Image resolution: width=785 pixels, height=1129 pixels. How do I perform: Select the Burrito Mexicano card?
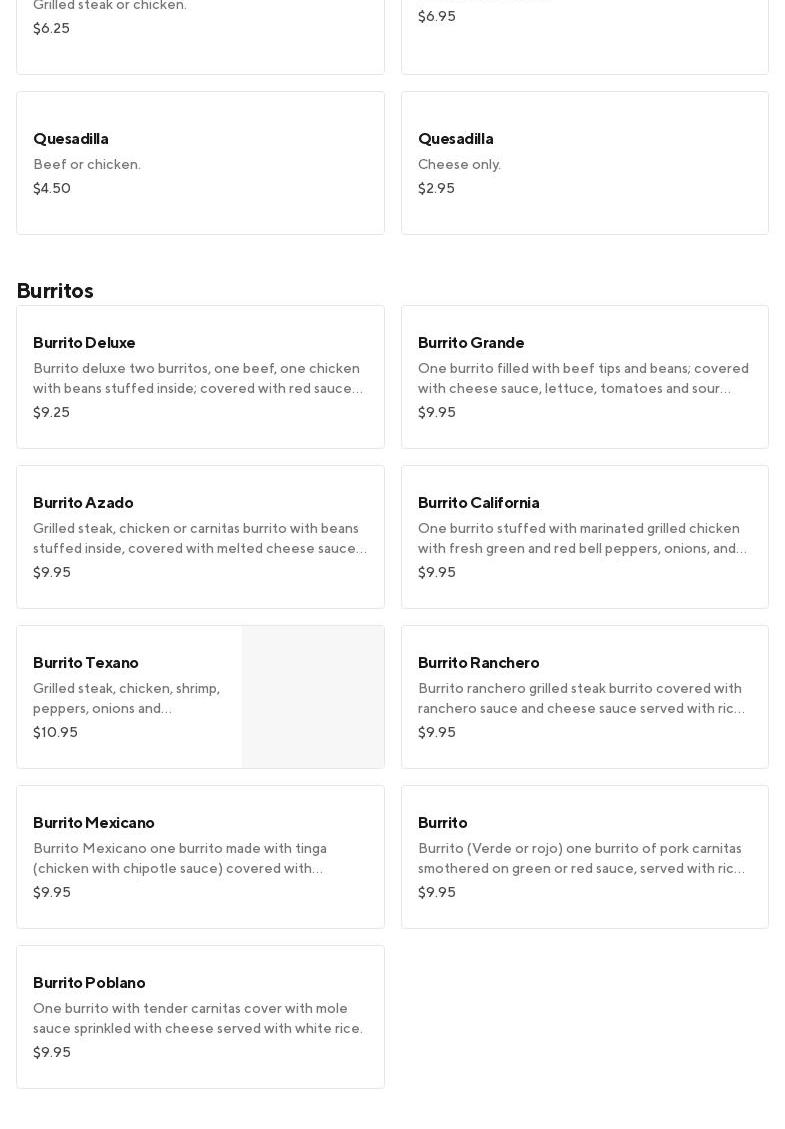click(x=200, y=856)
